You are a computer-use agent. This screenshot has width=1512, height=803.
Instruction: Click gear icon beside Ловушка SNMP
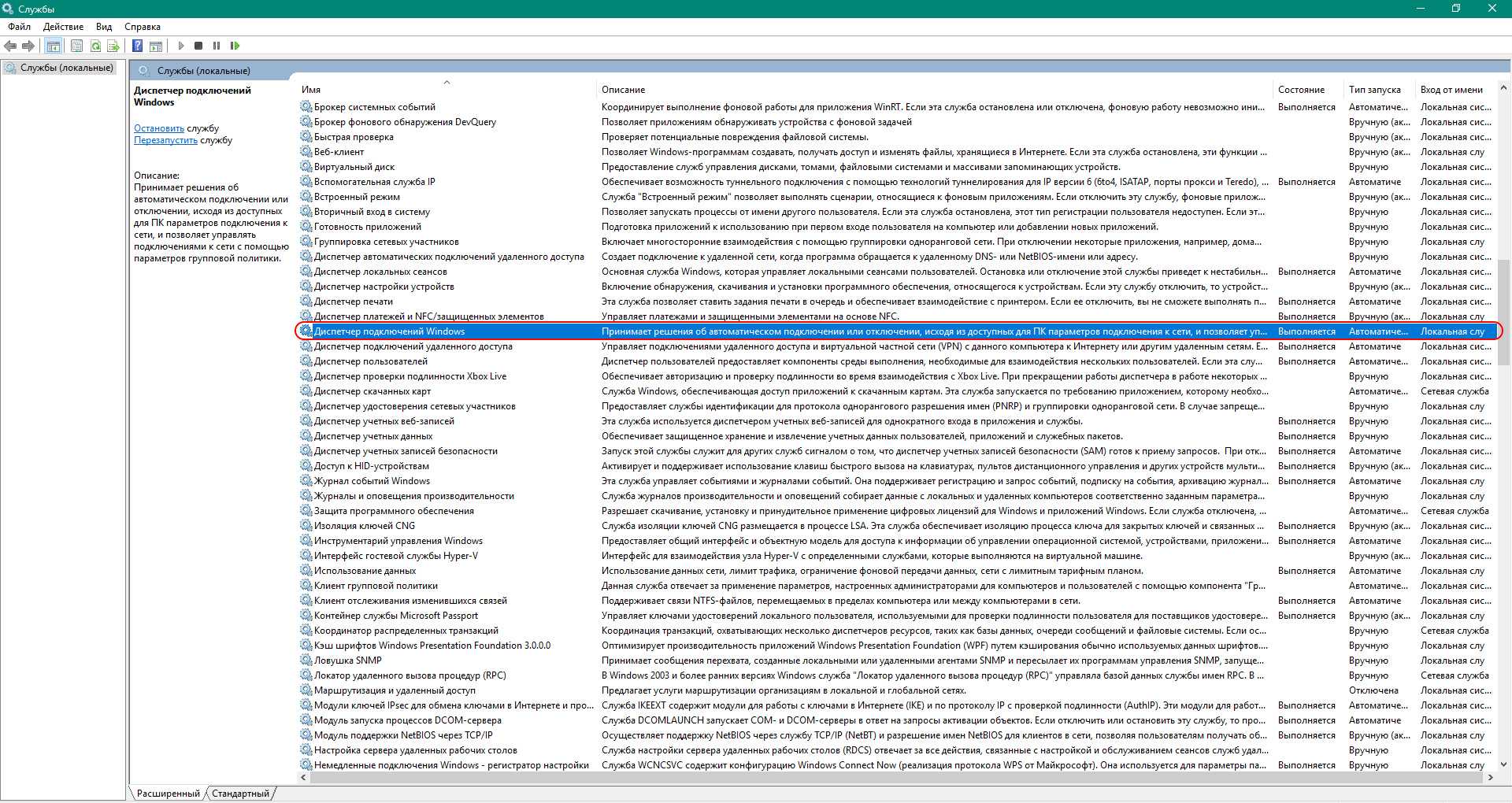click(x=306, y=660)
